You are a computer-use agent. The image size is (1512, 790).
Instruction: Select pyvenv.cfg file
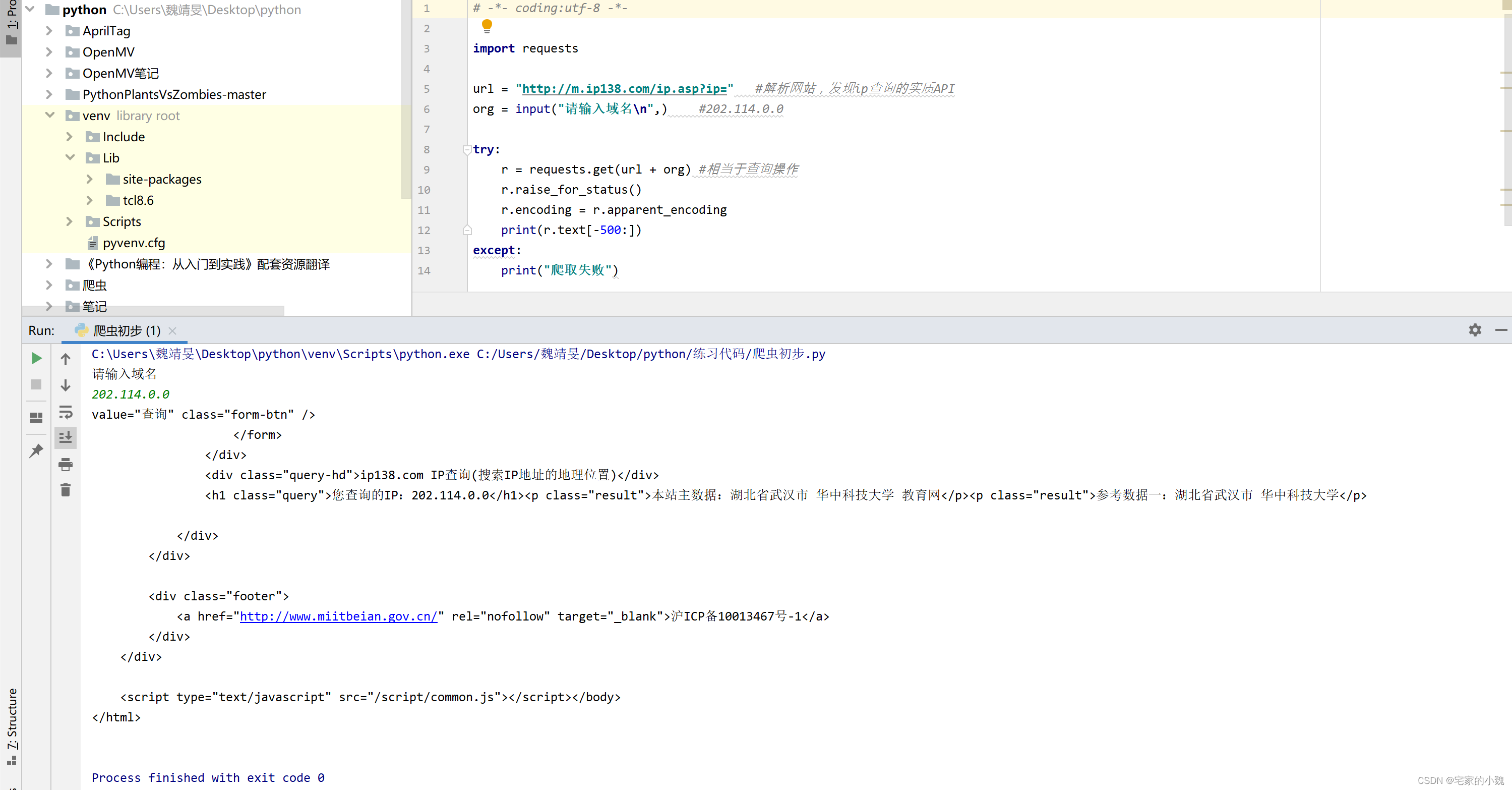tap(133, 243)
